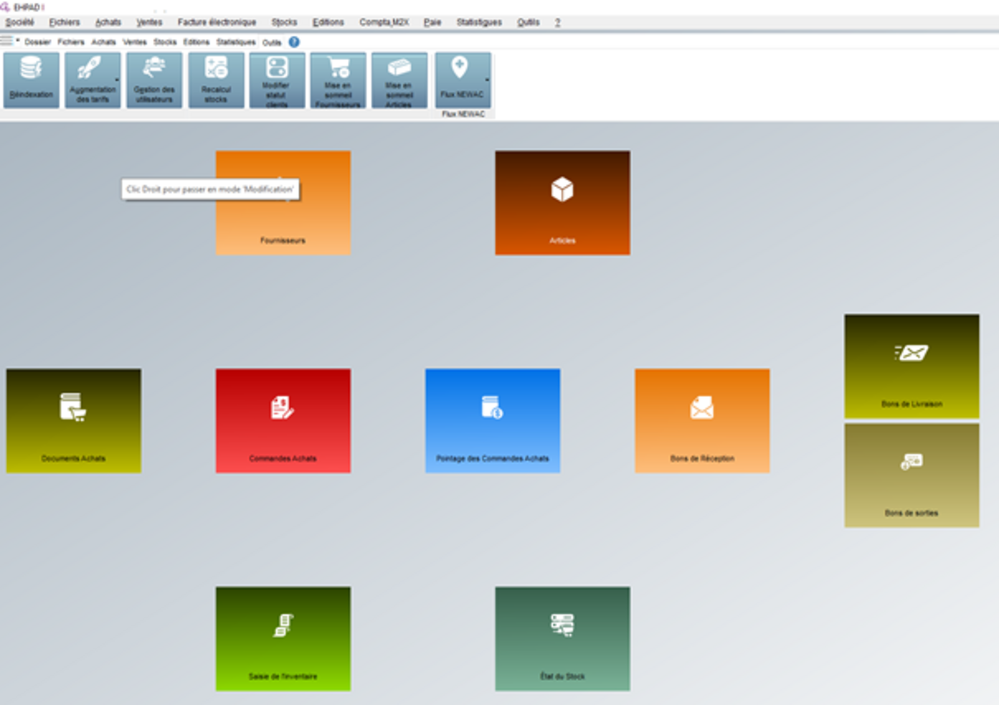Select Mise en sommeil Fournisseurs
The height and width of the screenshot is (705, 999).
coord(338,71)
